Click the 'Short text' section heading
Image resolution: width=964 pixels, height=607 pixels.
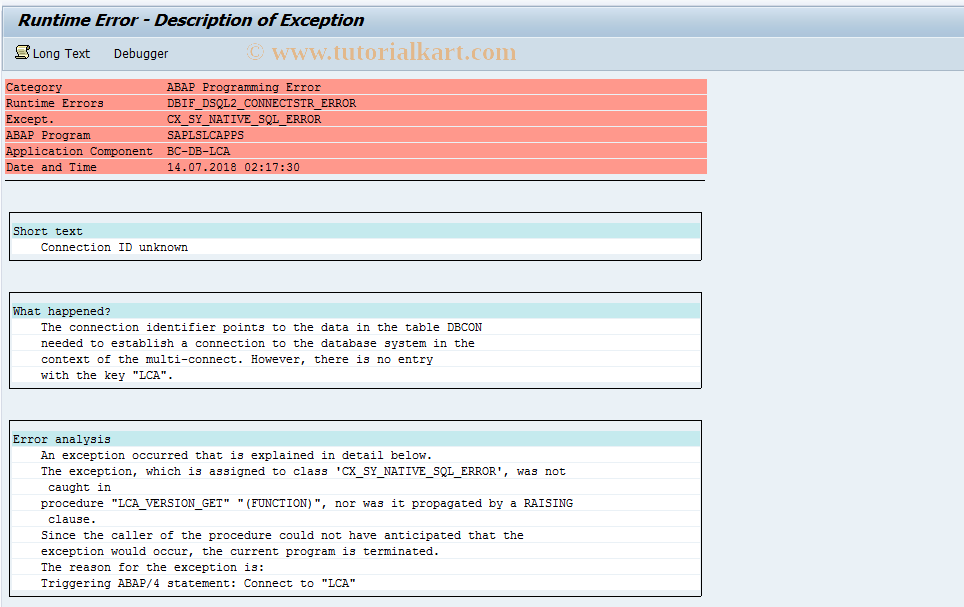(48, 231)
